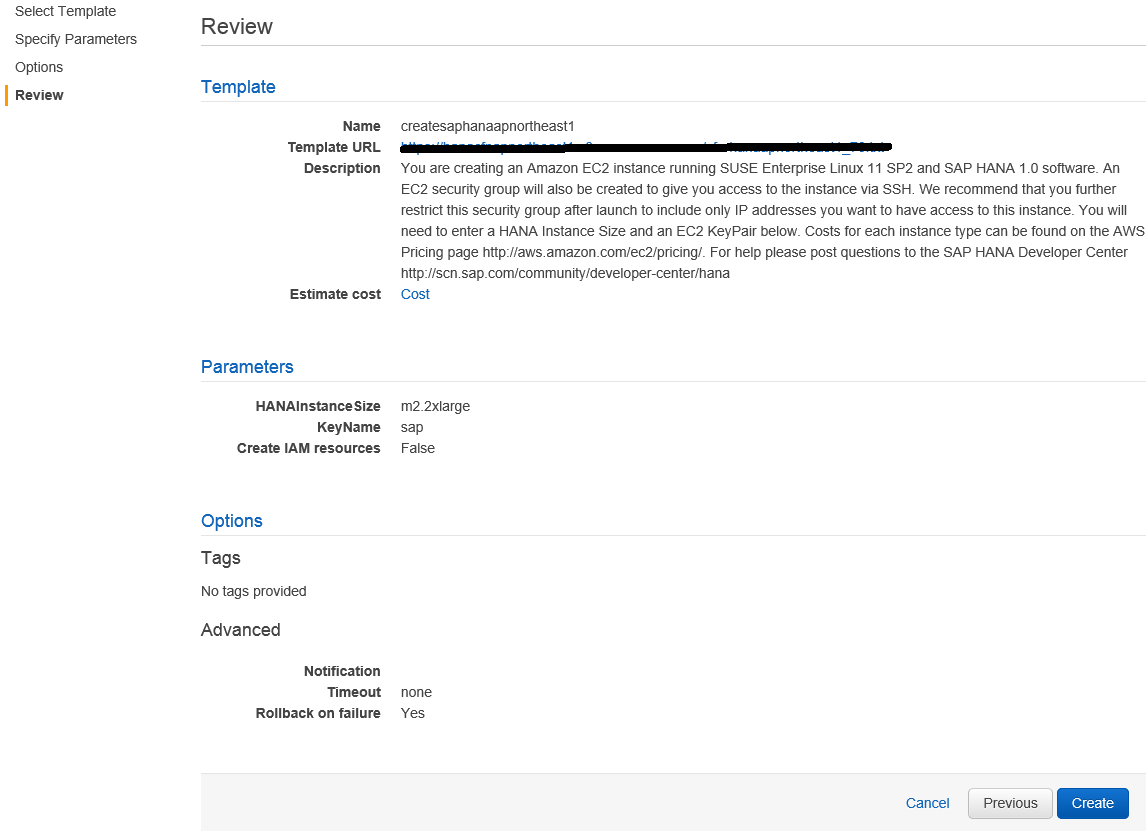Click the Rollback on failure value Yes
Image resolution: width=1146 pixels, height=831 pixels.
click(x=412, y=713)
